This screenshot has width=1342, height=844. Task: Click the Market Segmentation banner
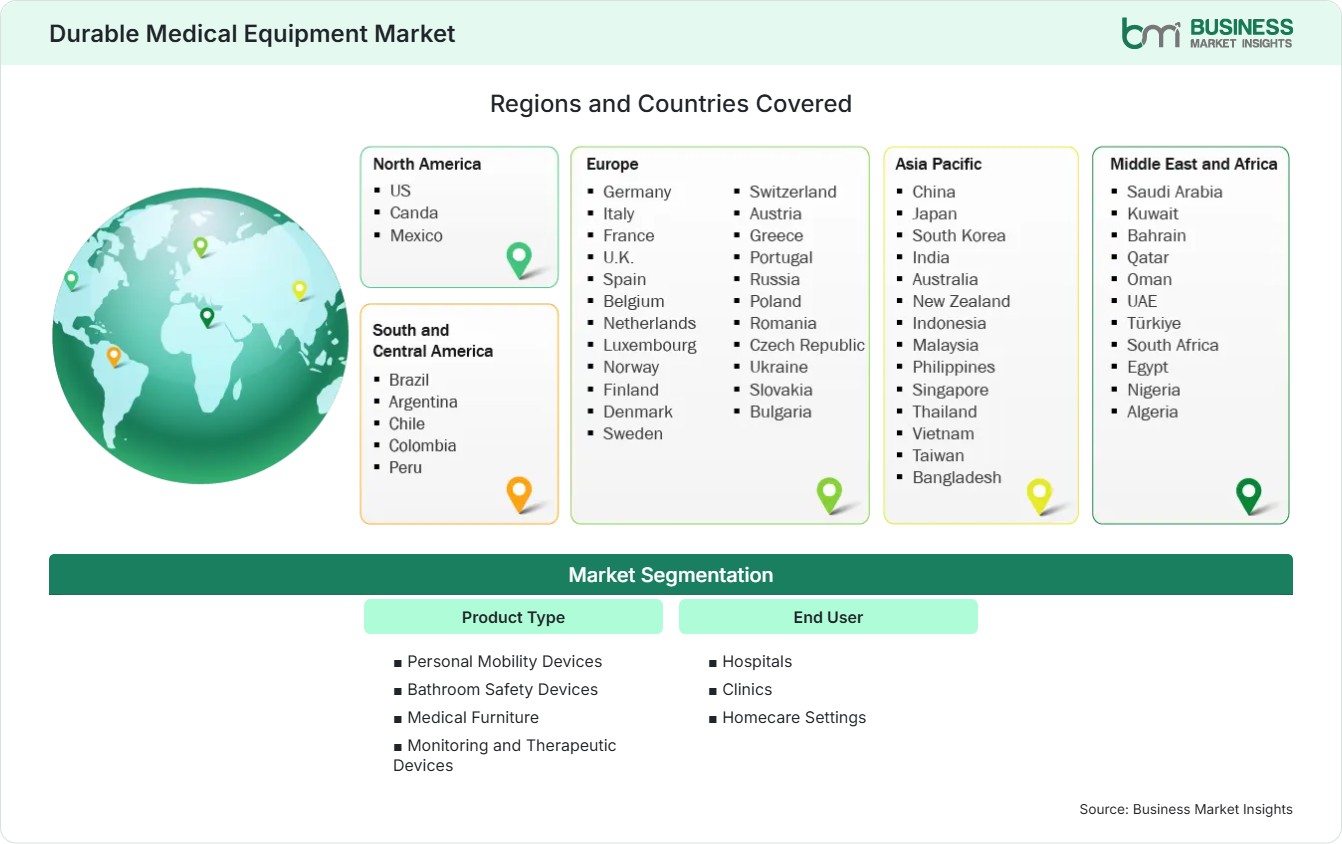[x=671, y=575]
